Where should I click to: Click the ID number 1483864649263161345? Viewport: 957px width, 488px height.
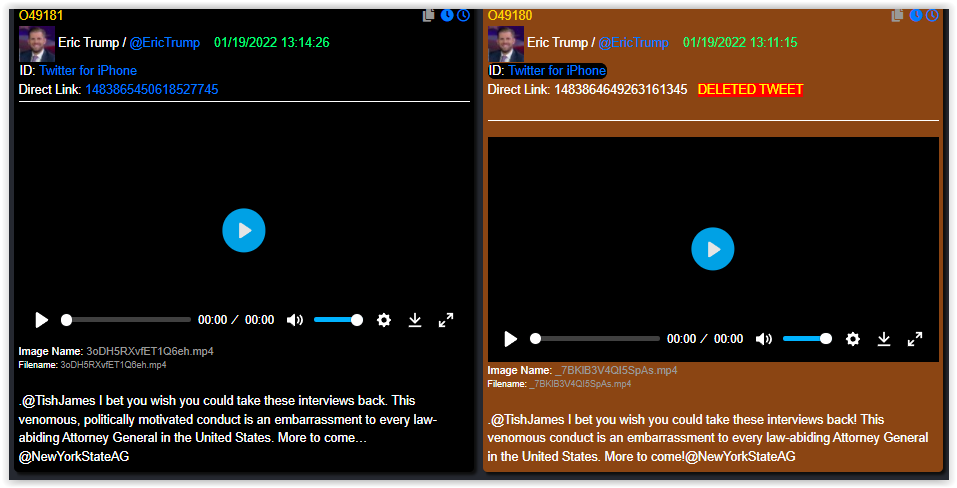621,90
